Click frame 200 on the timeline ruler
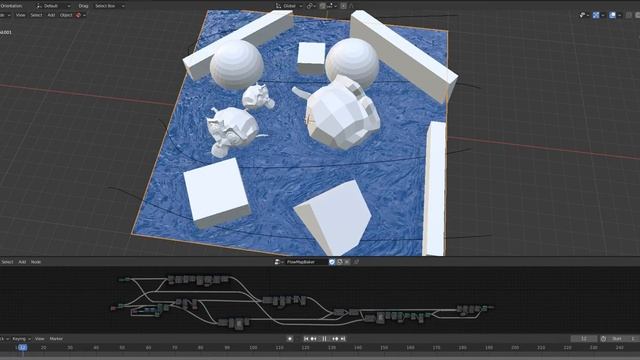Screen dimensions: 640x360 point(515,347)
